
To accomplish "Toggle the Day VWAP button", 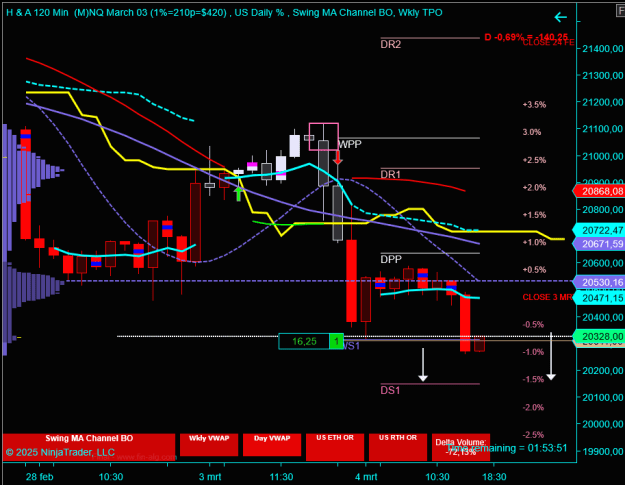I will pyautogui.click(x=272, y=445).
